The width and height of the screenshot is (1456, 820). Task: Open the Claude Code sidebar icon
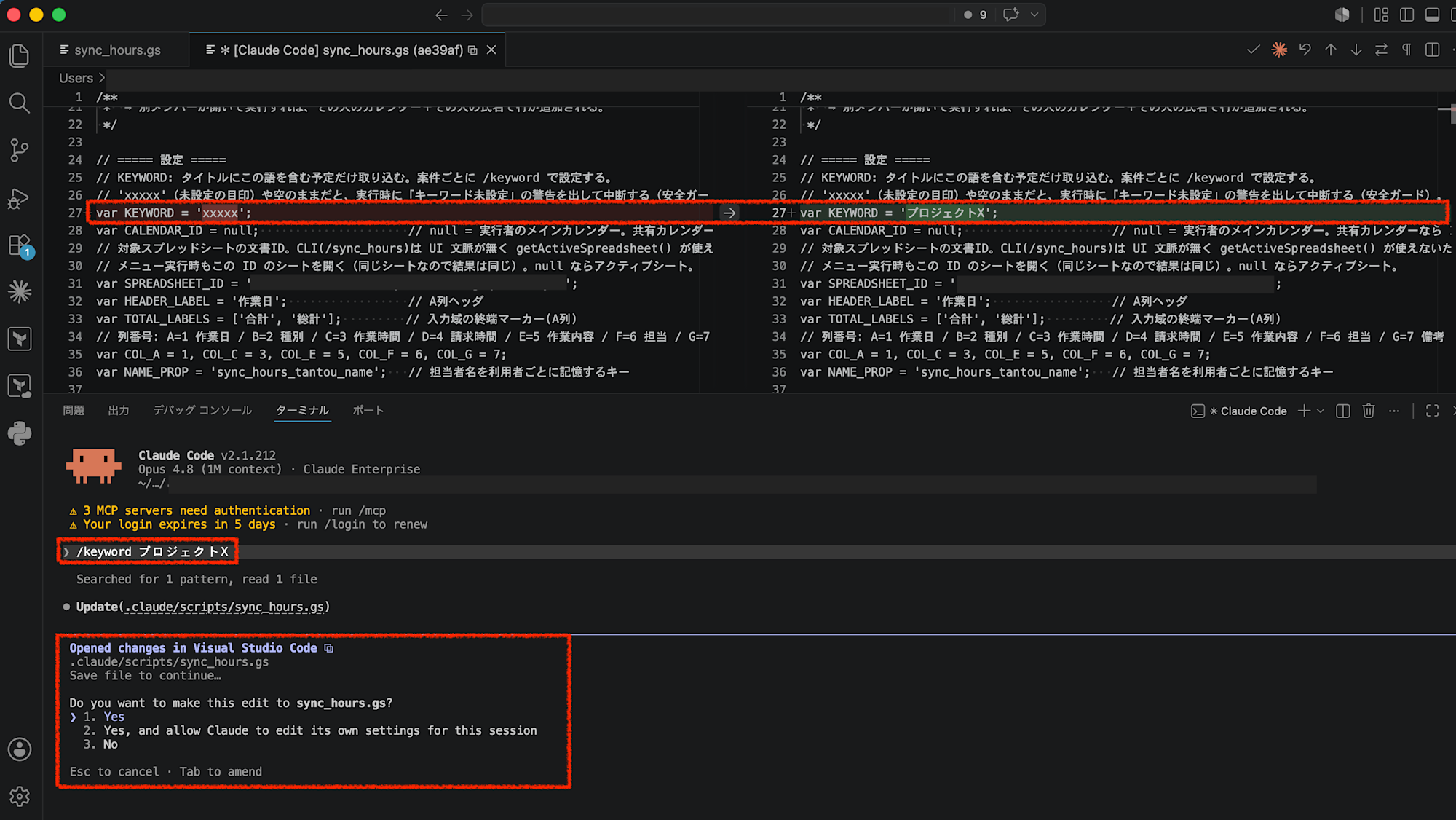click(x=20, y=292)
